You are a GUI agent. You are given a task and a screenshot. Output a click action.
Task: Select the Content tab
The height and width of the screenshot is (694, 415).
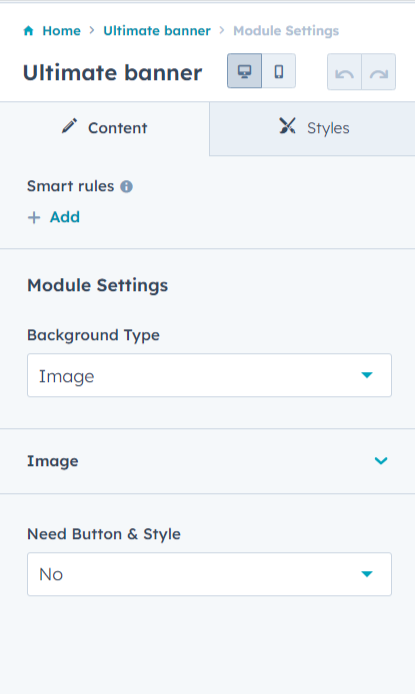[x=104, y=128]
